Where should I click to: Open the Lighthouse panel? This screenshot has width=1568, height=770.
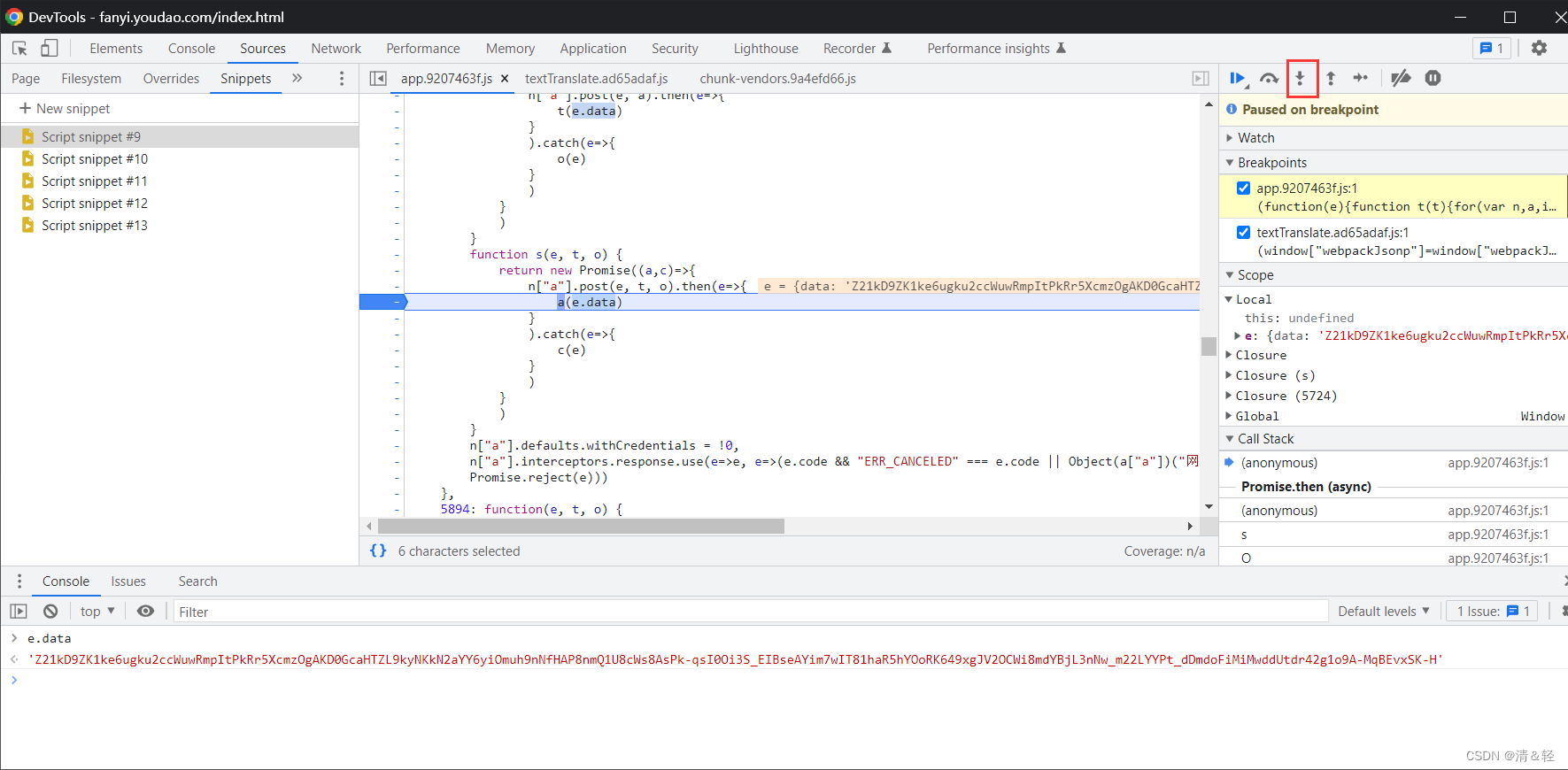[766, 49]
